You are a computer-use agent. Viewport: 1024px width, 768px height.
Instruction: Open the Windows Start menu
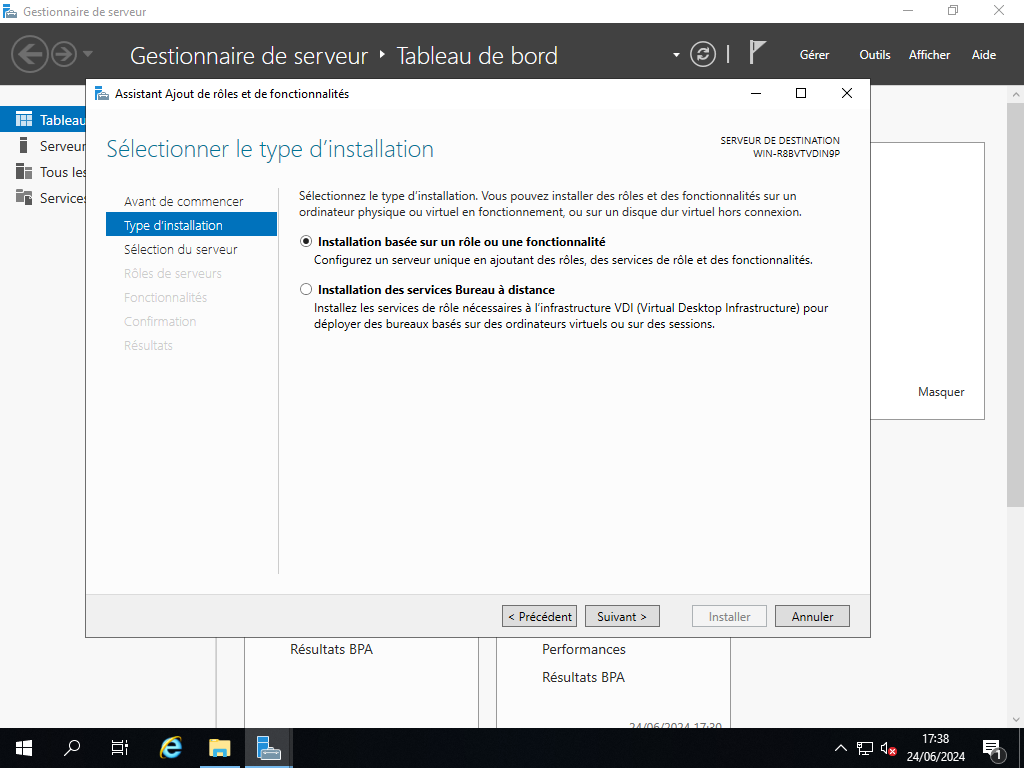(24, 747)
